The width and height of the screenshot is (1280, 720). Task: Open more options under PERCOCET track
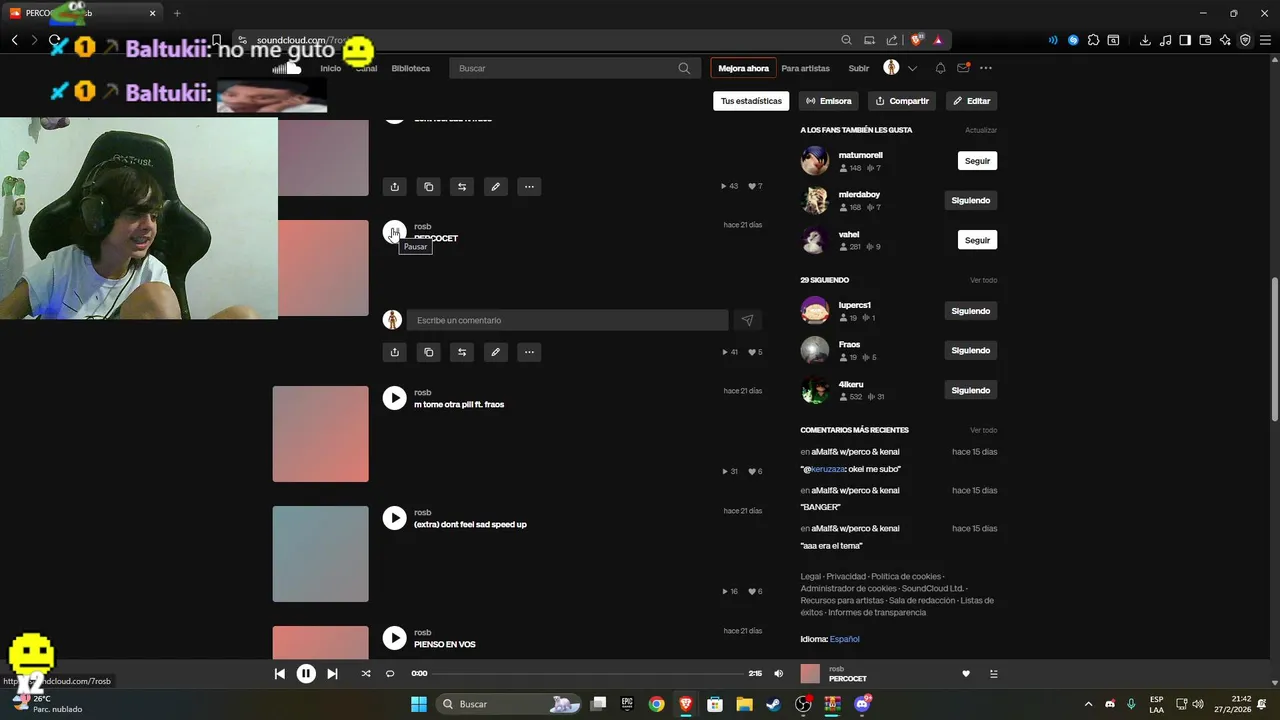[529, 352]
